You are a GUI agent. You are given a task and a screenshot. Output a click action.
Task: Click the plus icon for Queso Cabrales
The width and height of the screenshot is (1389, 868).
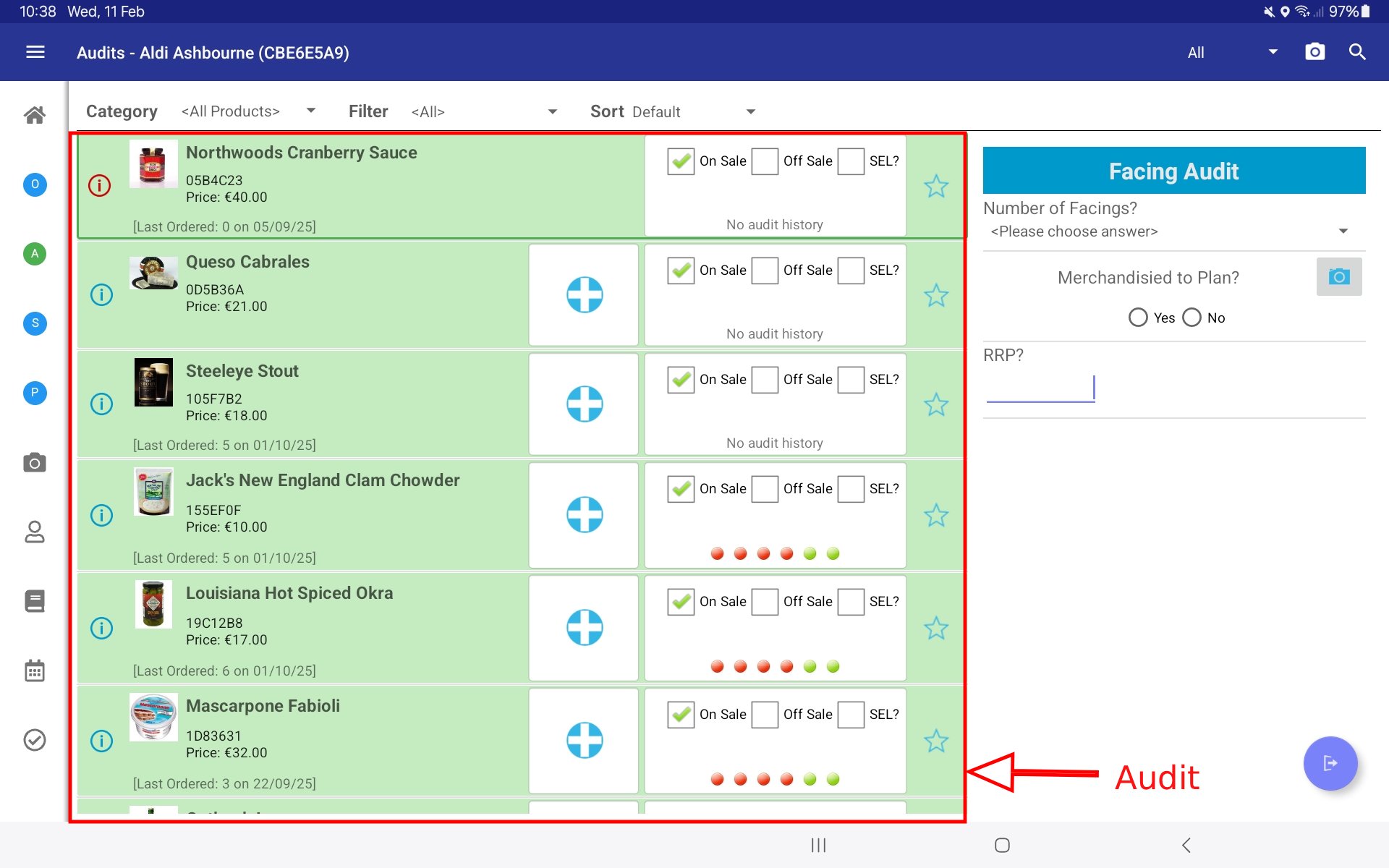(584, 295)
